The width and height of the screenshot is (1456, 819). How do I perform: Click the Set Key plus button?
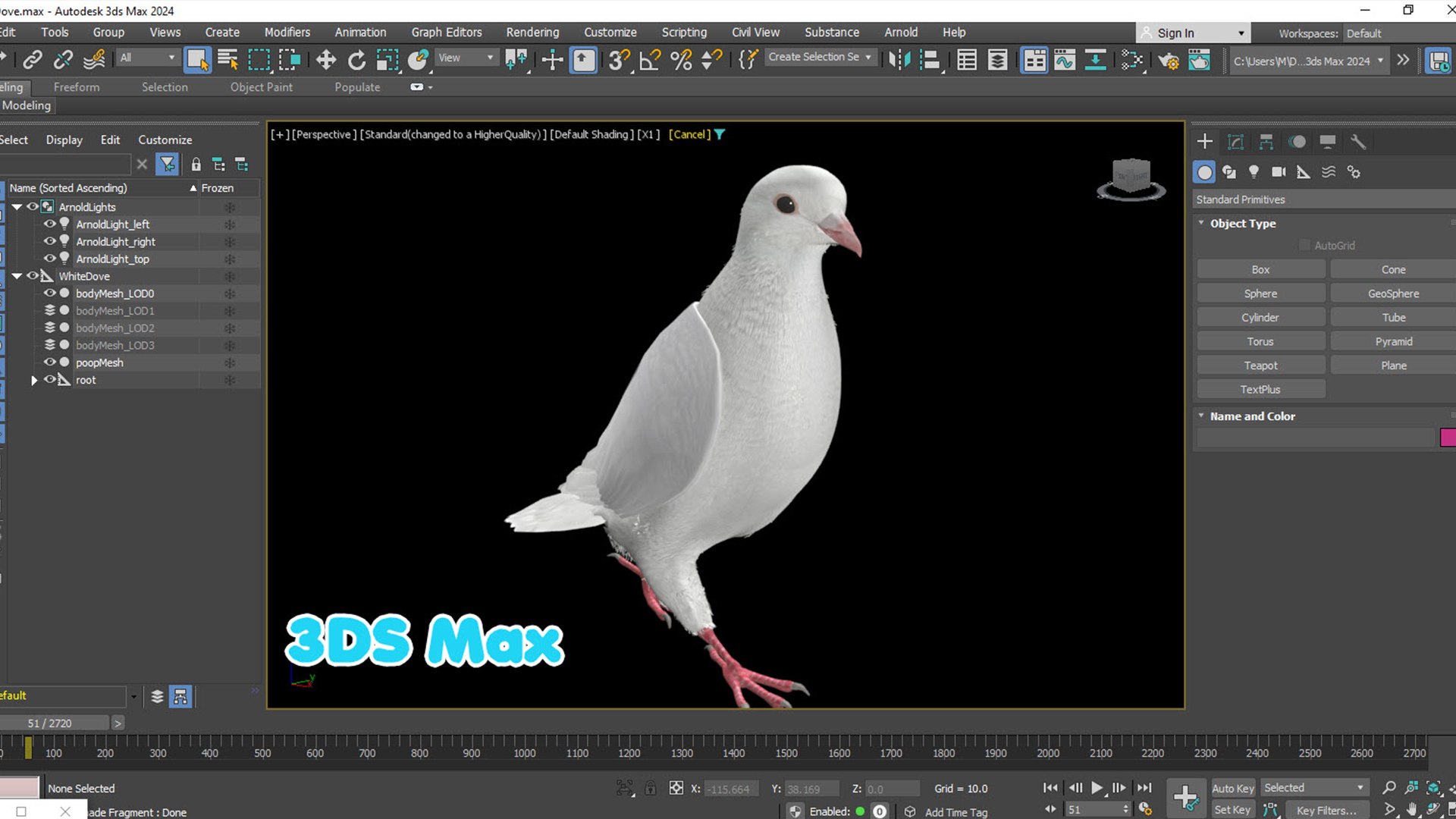coord(1185,798)
